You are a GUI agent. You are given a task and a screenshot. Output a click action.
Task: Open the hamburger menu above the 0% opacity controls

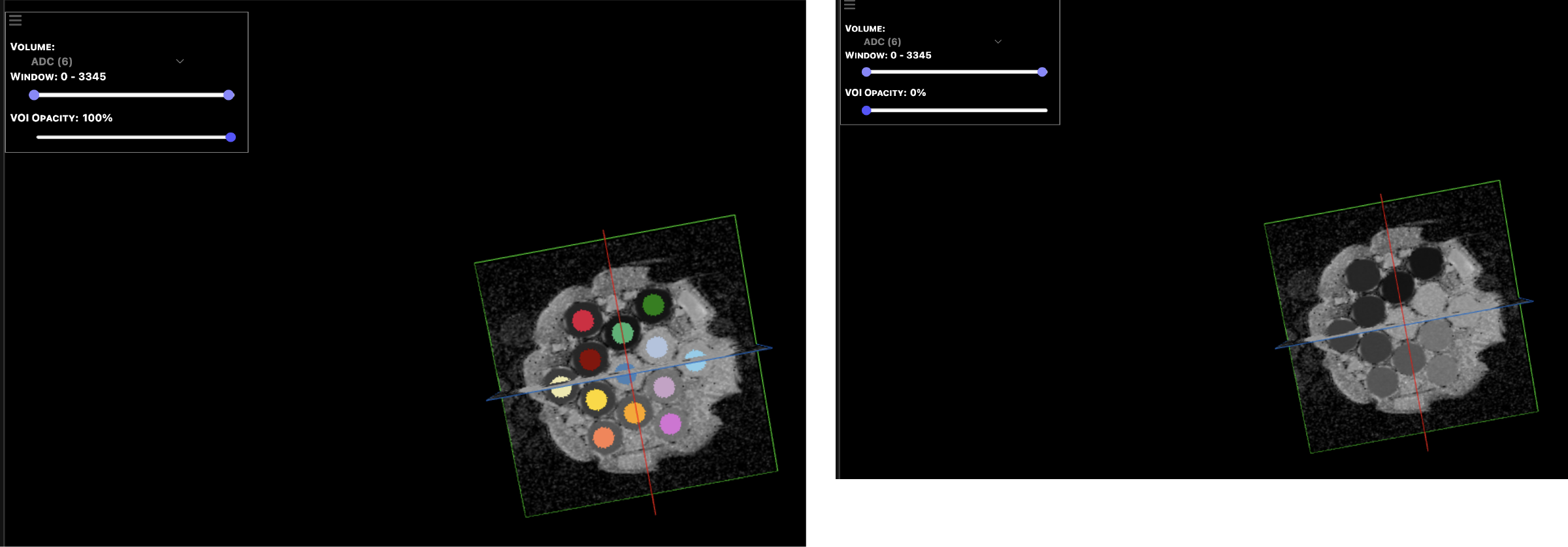849,5
